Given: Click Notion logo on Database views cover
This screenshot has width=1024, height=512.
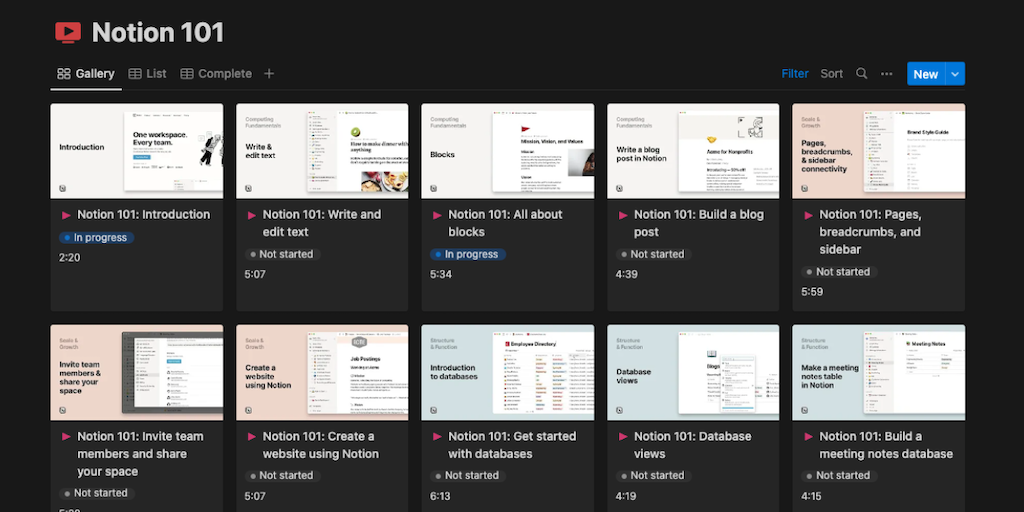Looking at the screenshot, I should click(619, 410).
